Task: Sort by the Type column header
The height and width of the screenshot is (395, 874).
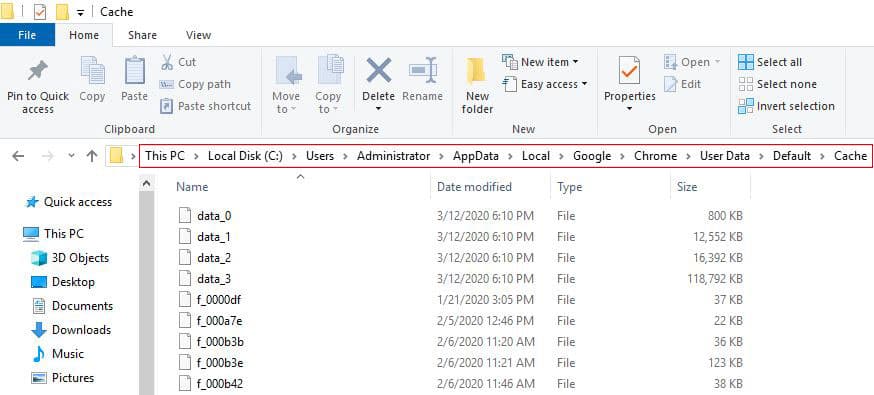Action: [569, 187]
